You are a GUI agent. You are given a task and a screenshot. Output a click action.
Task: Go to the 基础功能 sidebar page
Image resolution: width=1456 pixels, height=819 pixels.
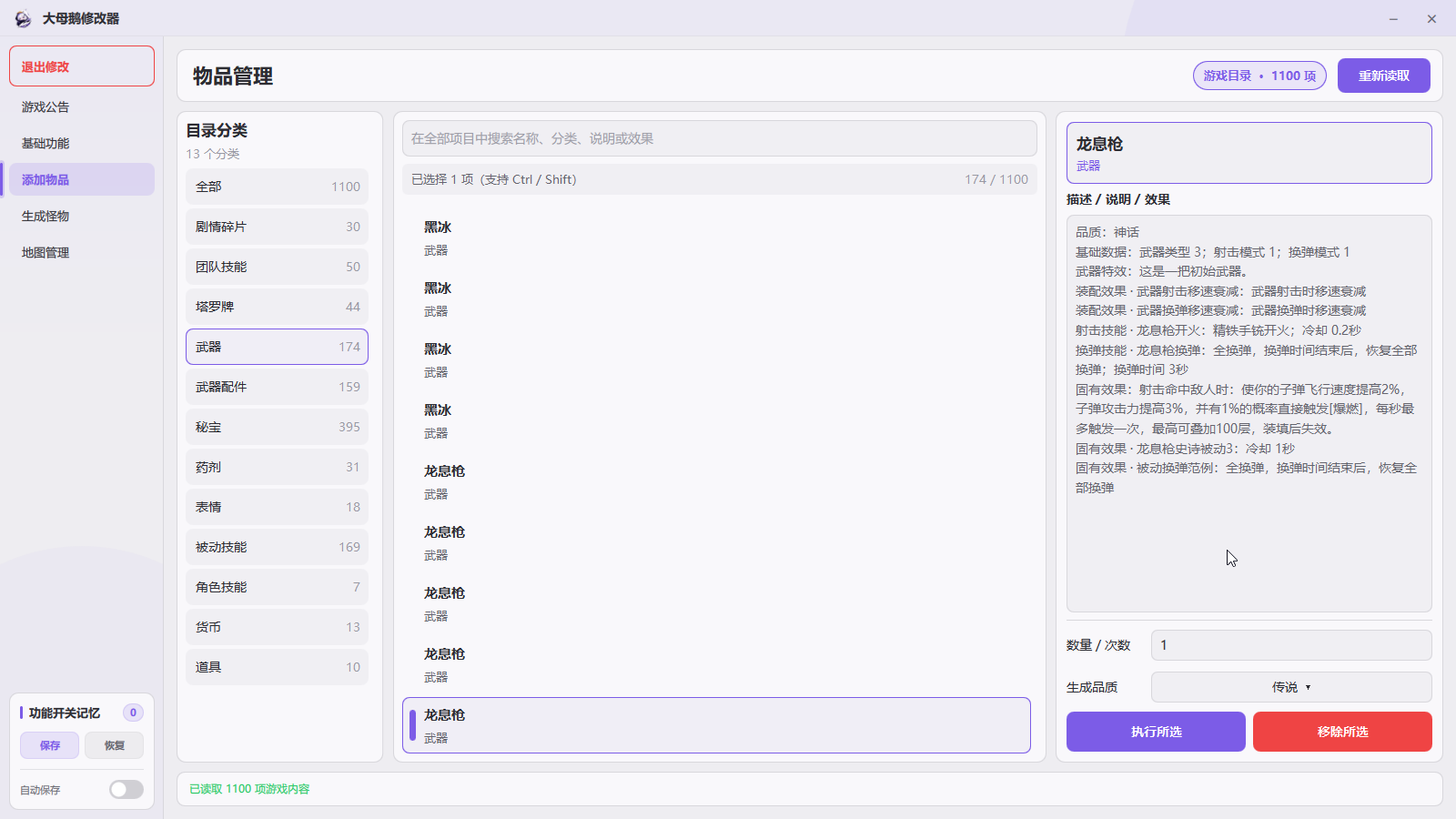pos(82,143)
